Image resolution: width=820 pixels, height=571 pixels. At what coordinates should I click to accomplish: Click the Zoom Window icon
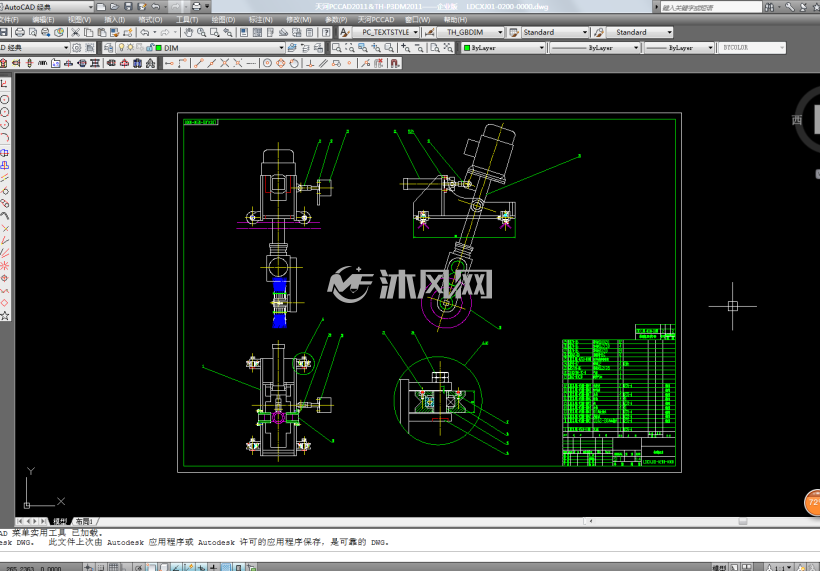click(x=337, y=48)
